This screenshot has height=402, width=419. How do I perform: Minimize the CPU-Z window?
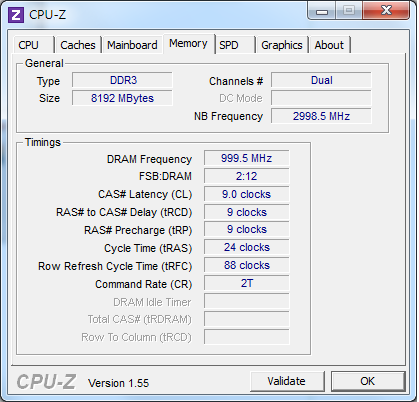click(322, 12)
